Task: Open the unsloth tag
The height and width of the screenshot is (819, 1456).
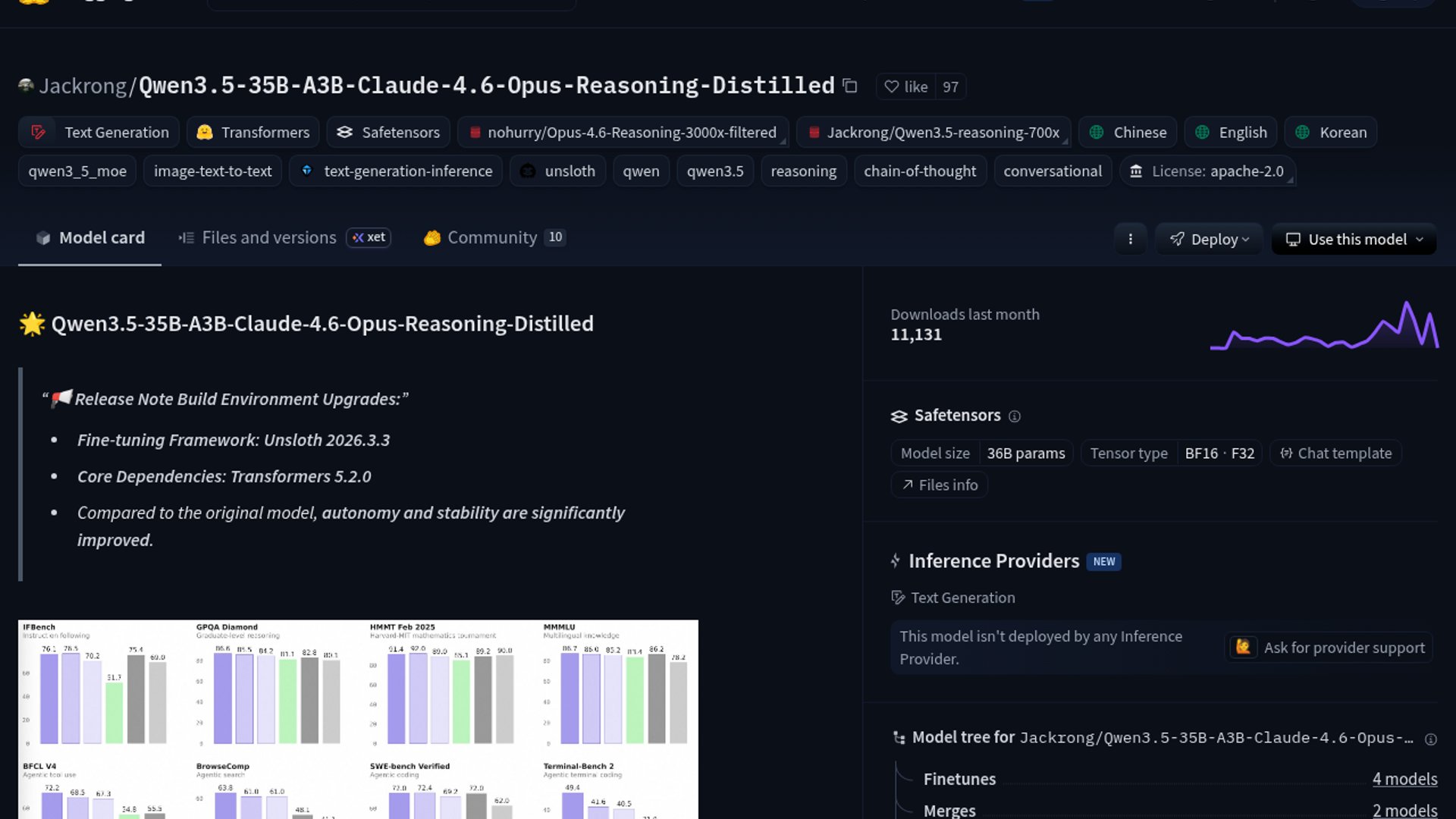Action: coord(557,171)
